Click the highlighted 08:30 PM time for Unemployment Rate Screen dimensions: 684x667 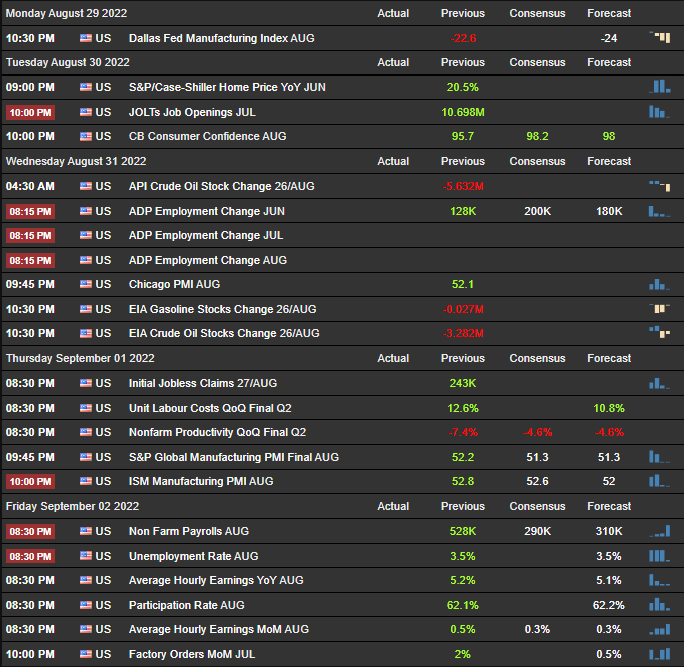point(30,556)
